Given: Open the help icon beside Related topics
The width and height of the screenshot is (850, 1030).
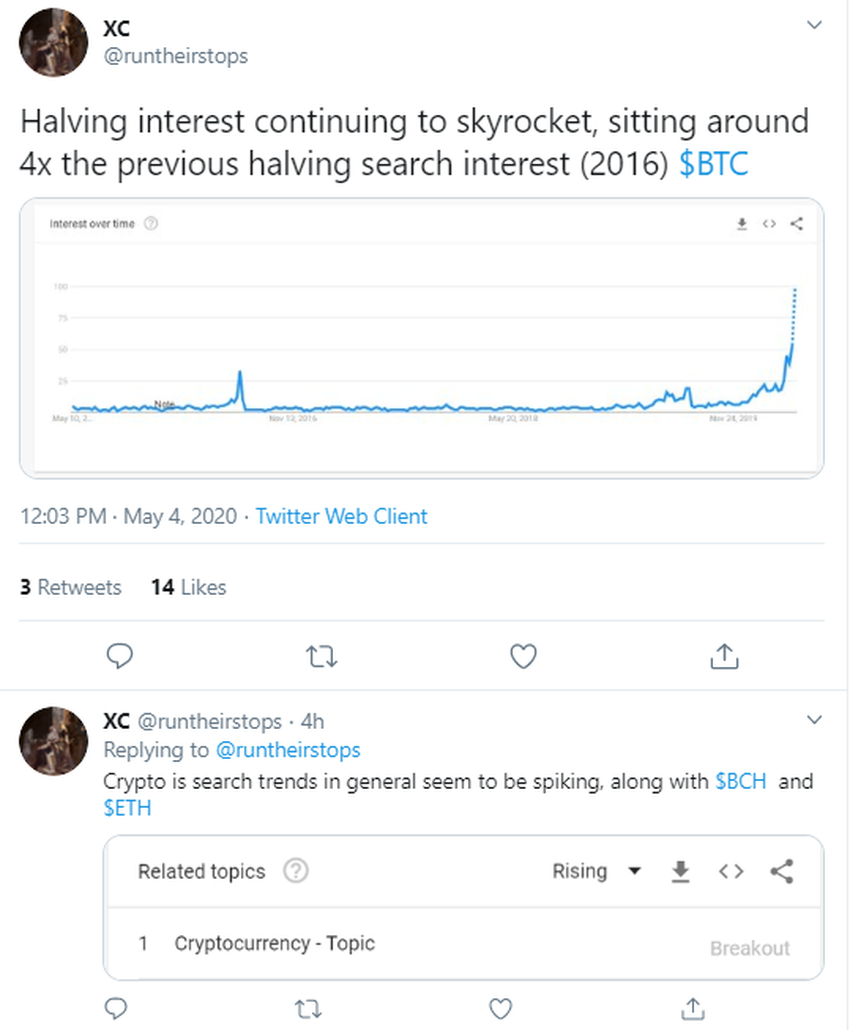Looking at the screenshot, I should (295, 872).
